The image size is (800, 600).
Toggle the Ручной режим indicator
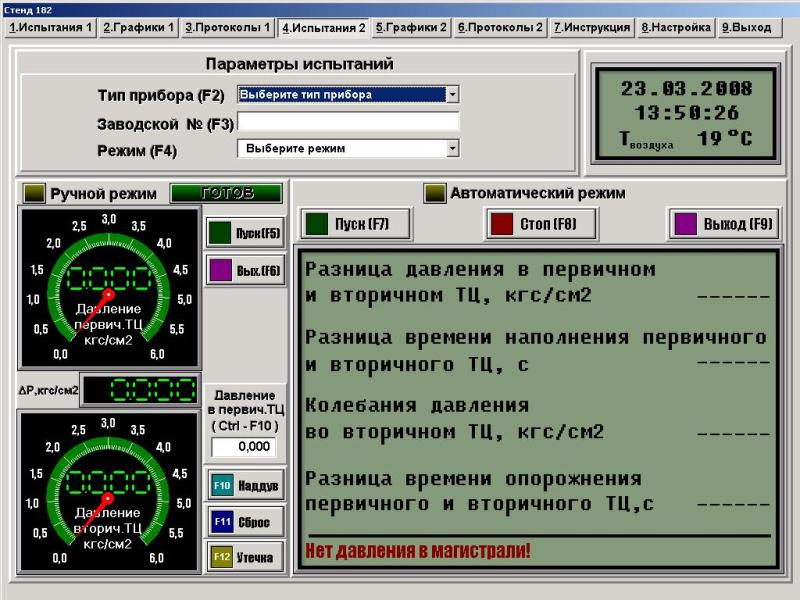[35, 193]
